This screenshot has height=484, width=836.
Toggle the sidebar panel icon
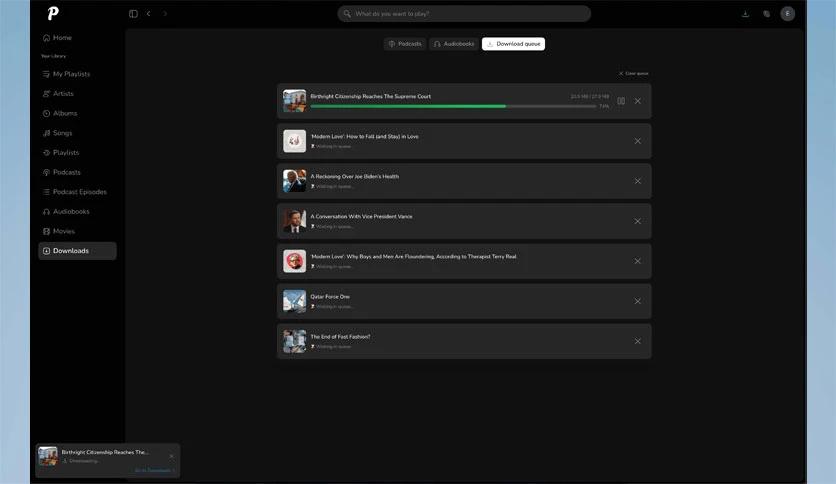point(133,14)
